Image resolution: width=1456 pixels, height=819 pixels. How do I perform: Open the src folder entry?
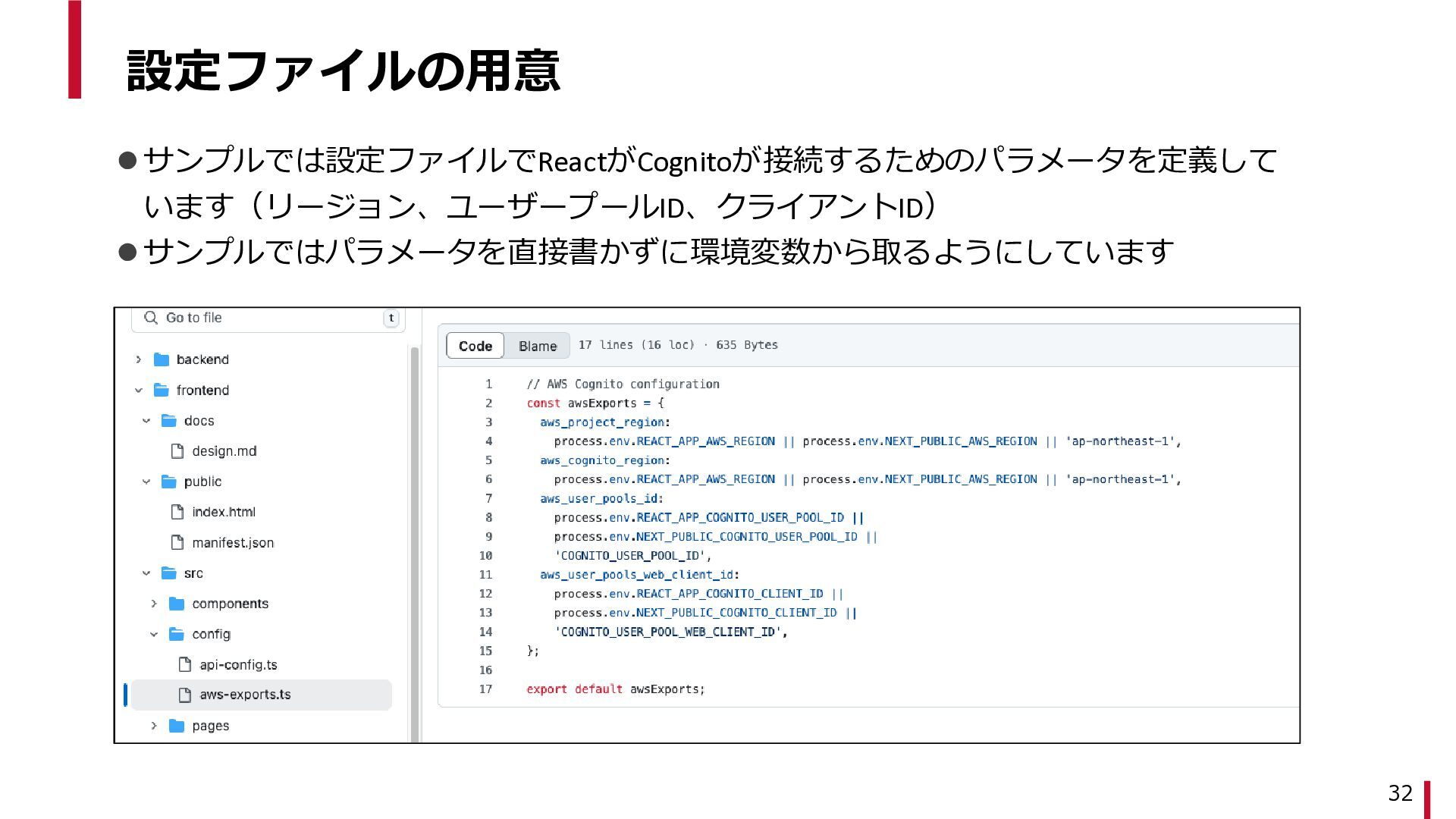pos(193,573)
